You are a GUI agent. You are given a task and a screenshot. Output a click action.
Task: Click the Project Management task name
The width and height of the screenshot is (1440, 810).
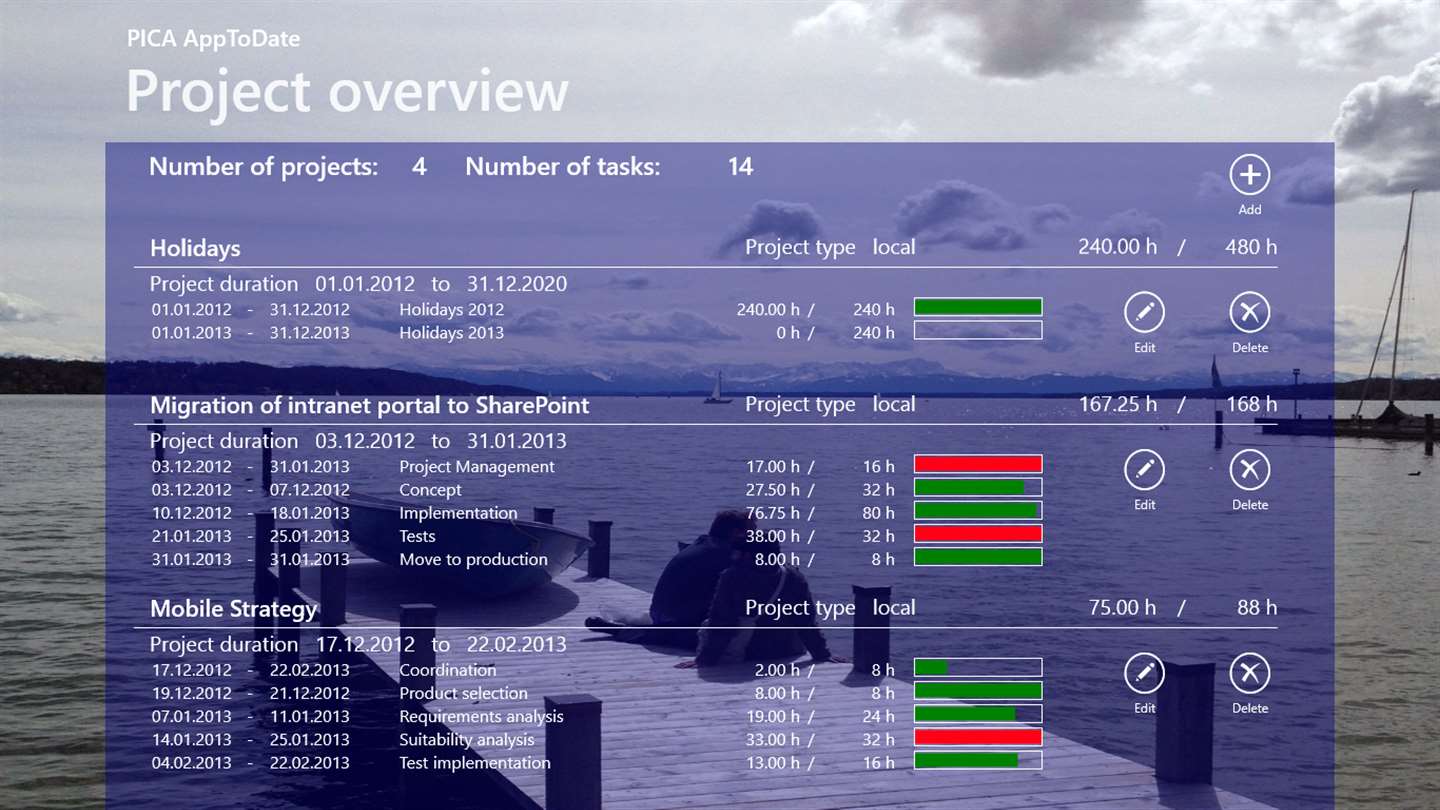476,467
